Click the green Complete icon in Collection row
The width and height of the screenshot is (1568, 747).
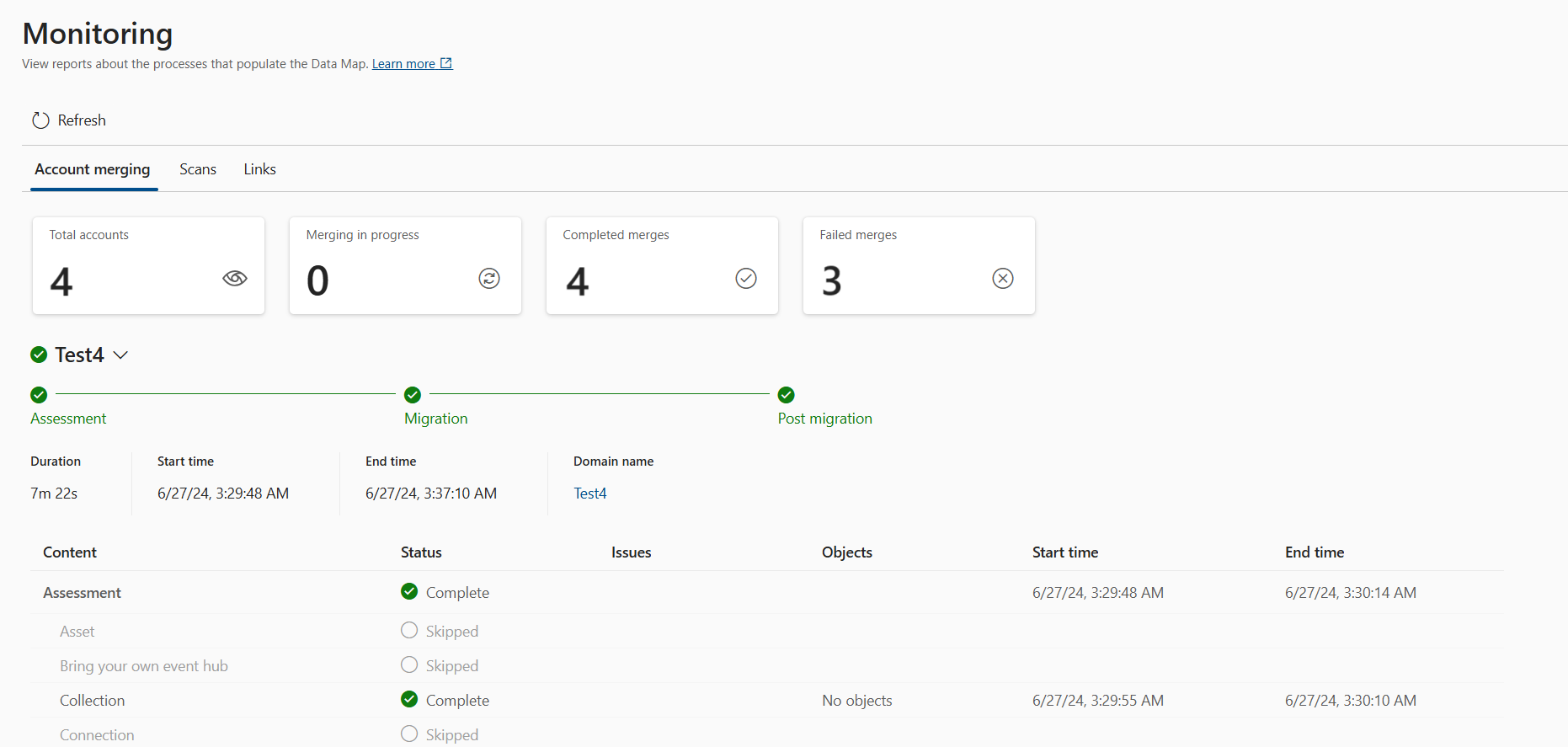click(409, 699)
